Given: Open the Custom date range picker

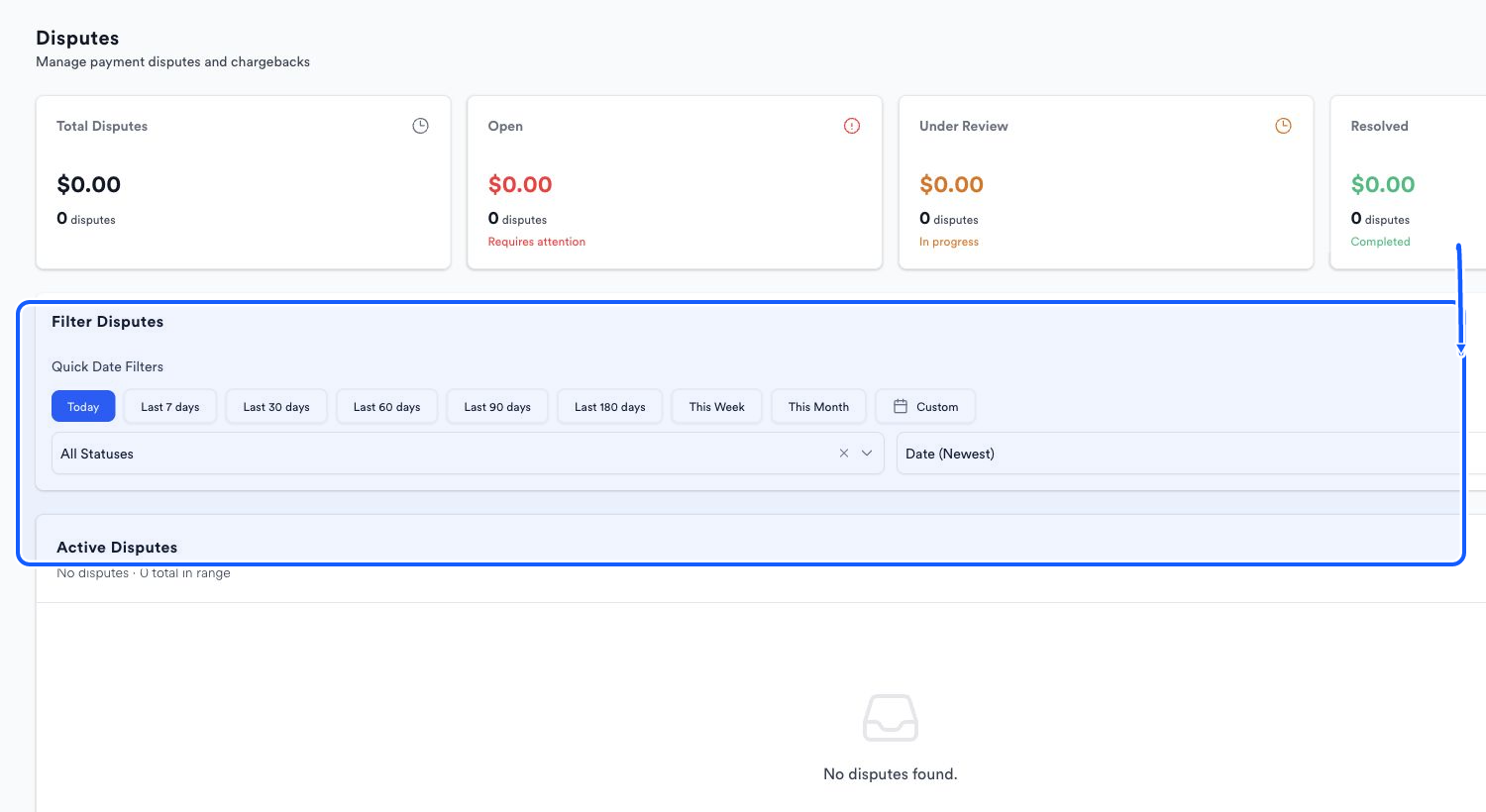Looking at the screenshot, I should 925,407.
